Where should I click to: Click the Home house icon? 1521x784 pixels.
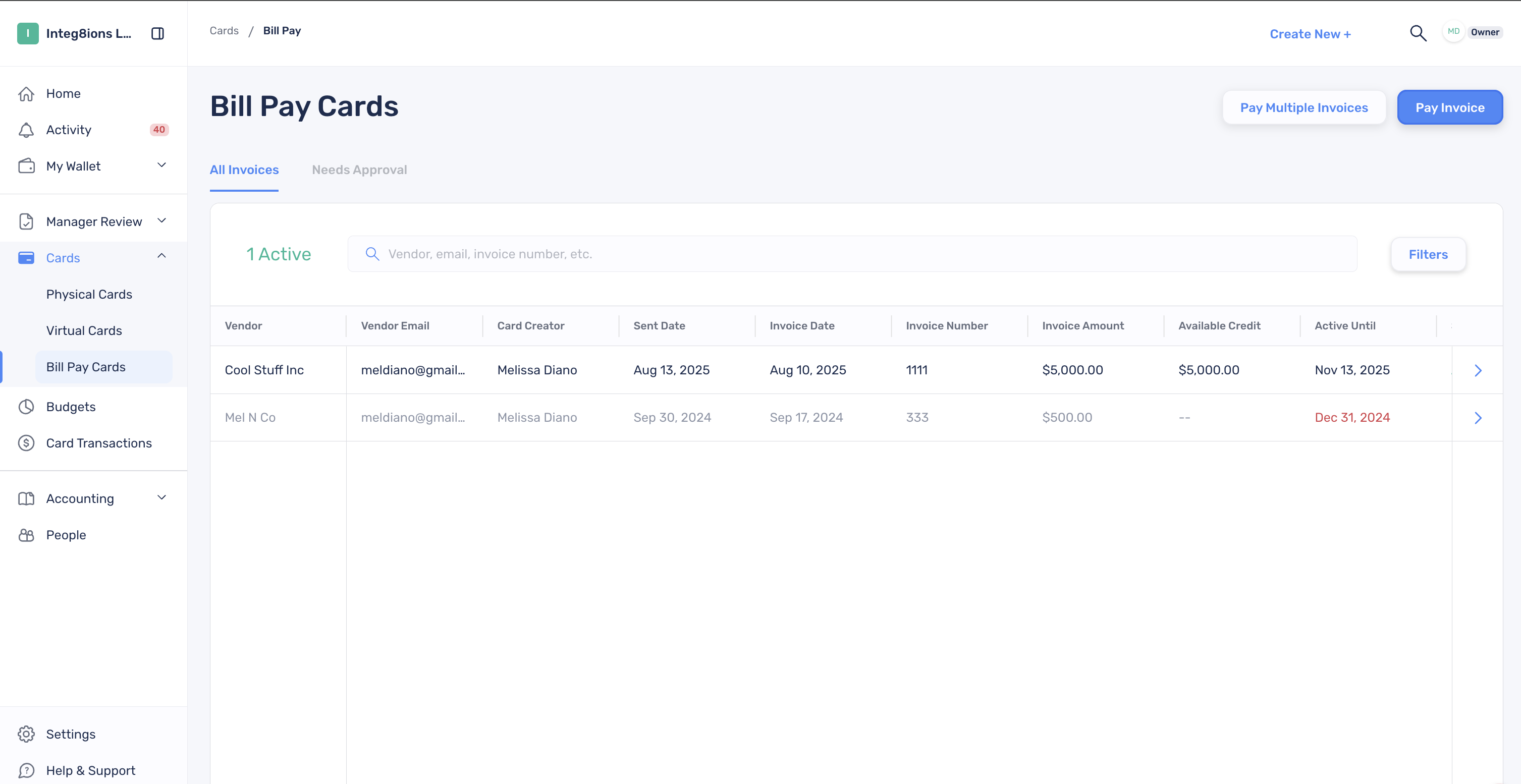click(26, 93)
